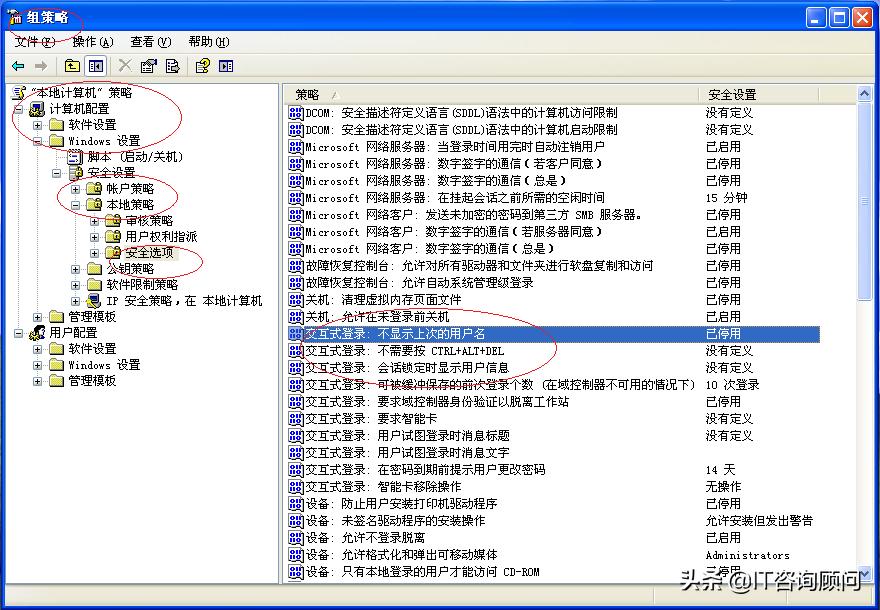This screenshot has width=880, height=610.
Task: Click the rightmost Show/Hide Extensions toolbar icon
Action: [226, 65]
